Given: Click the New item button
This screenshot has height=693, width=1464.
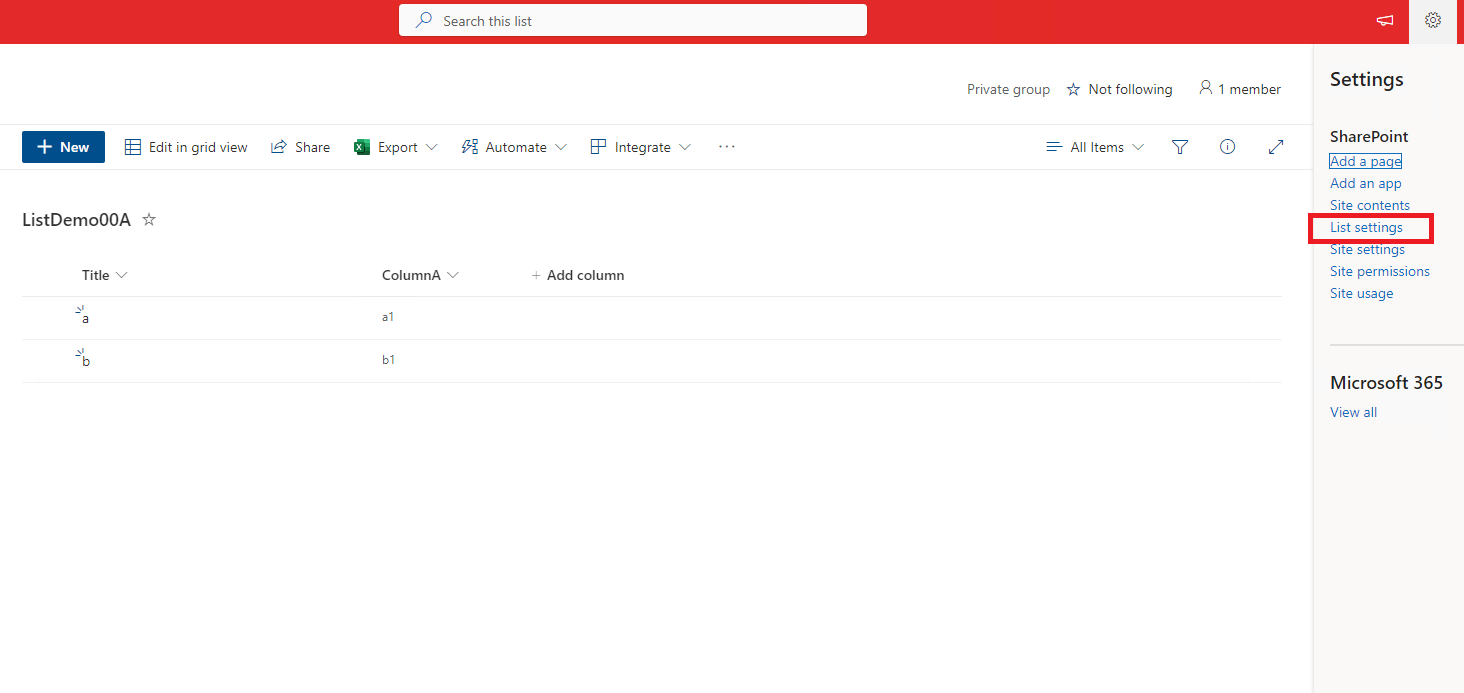Looking at the screenshot, I should [63, 147].
